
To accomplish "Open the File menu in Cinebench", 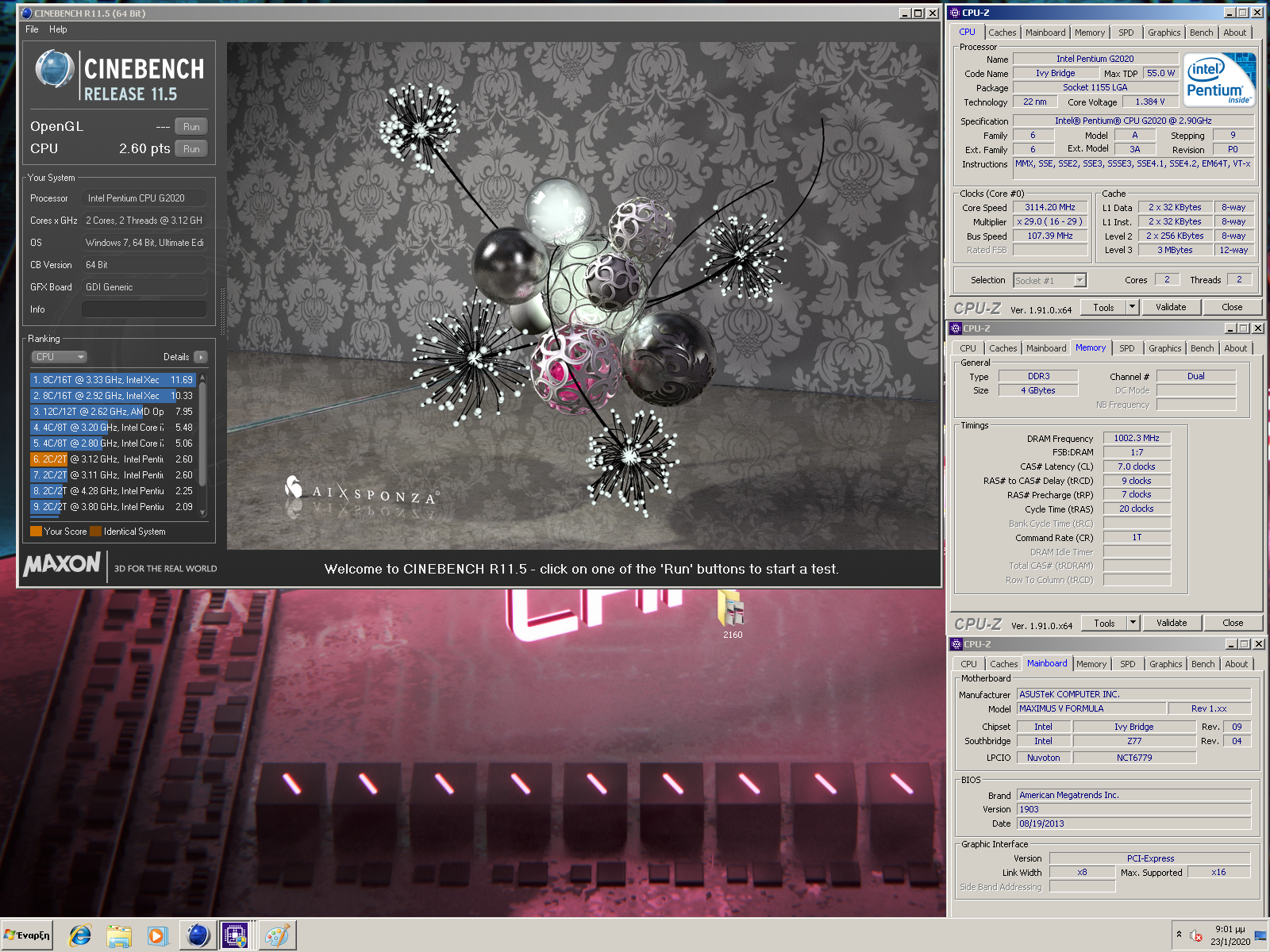I will pyautogui.click(x=32, y=29).
